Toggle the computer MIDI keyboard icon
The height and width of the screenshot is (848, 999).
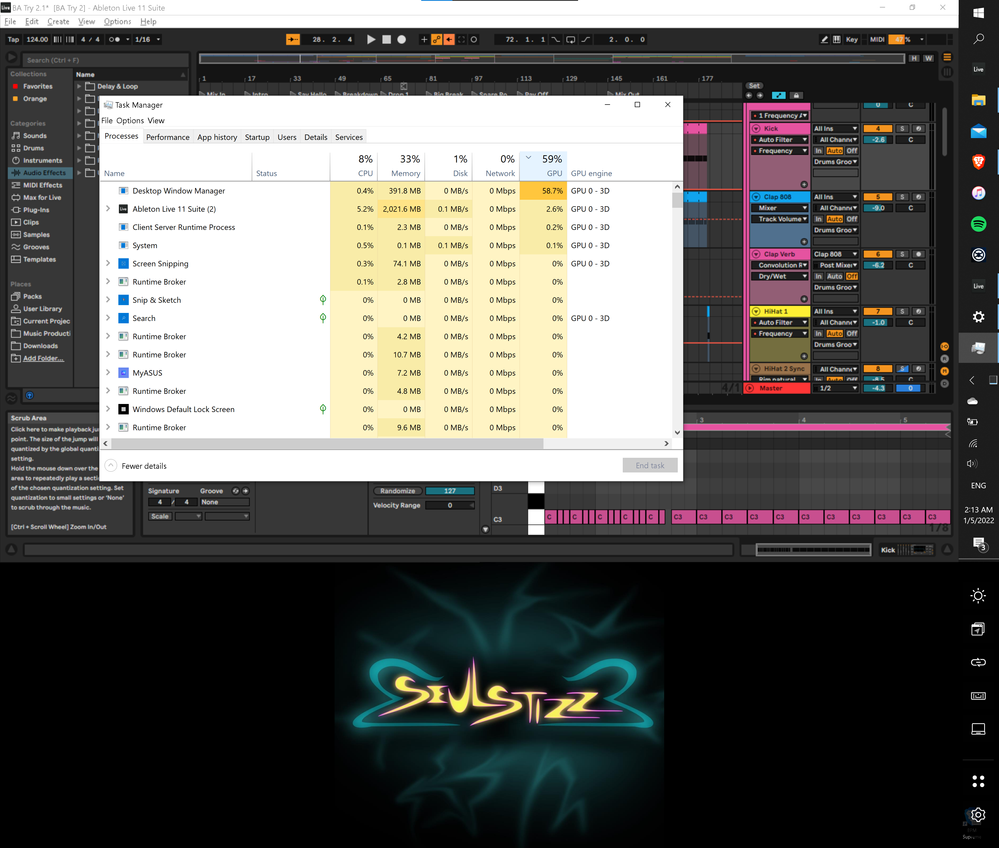point(837,40)
